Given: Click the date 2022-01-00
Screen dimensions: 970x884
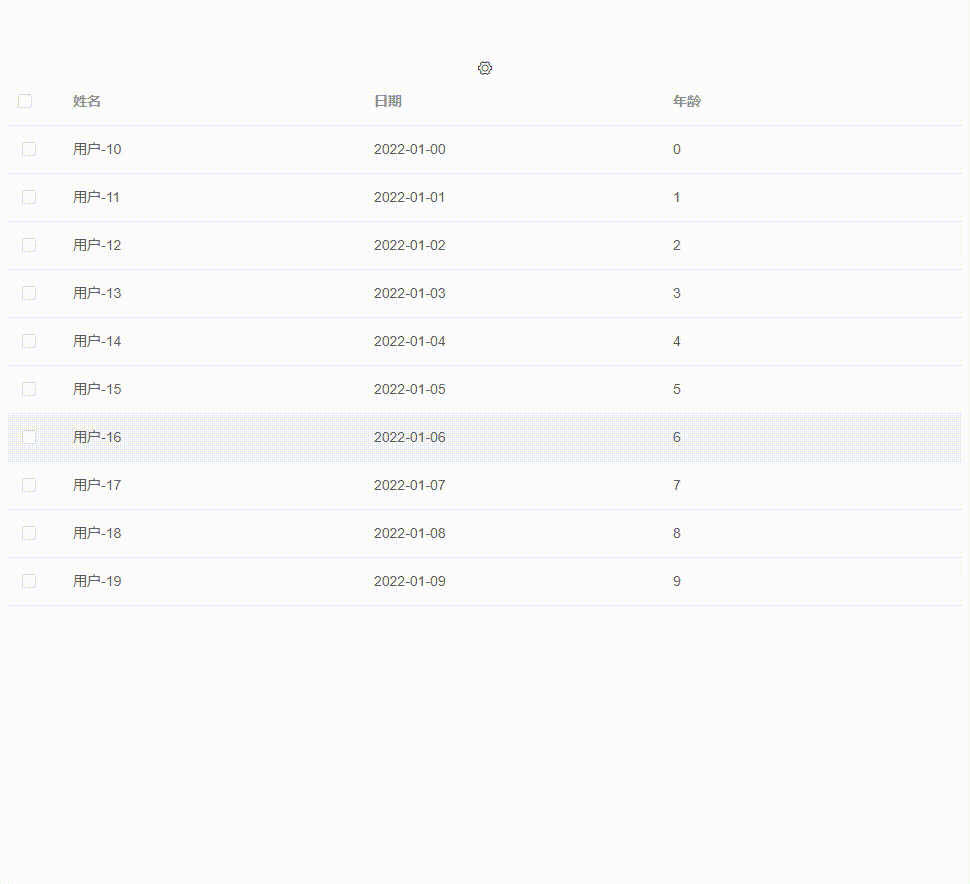Looking at the screenshot, I should pos(410,149).
